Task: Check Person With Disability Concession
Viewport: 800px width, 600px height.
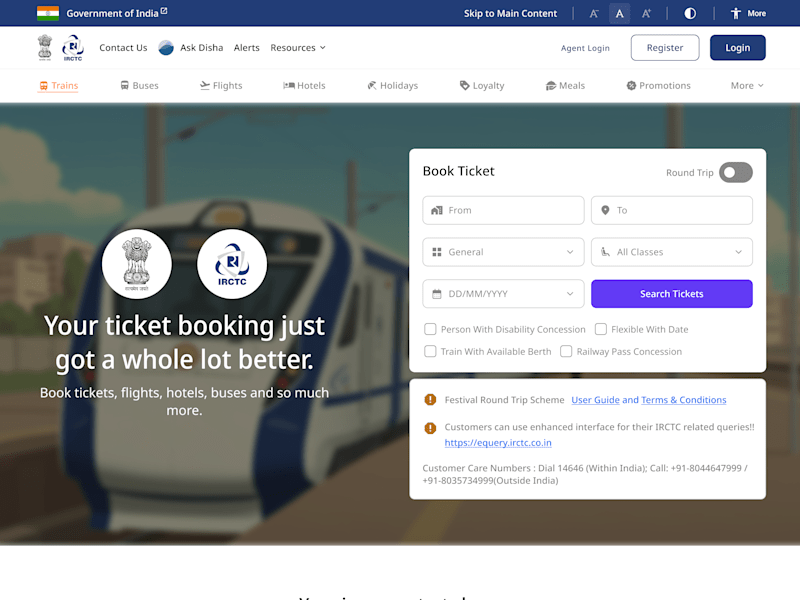Action: point(430,329)
